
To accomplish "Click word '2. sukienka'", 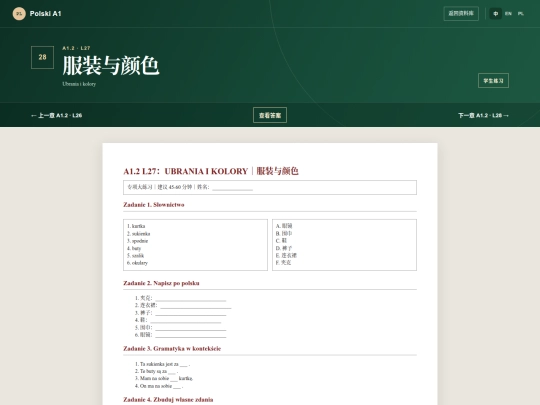I will 138,233.
